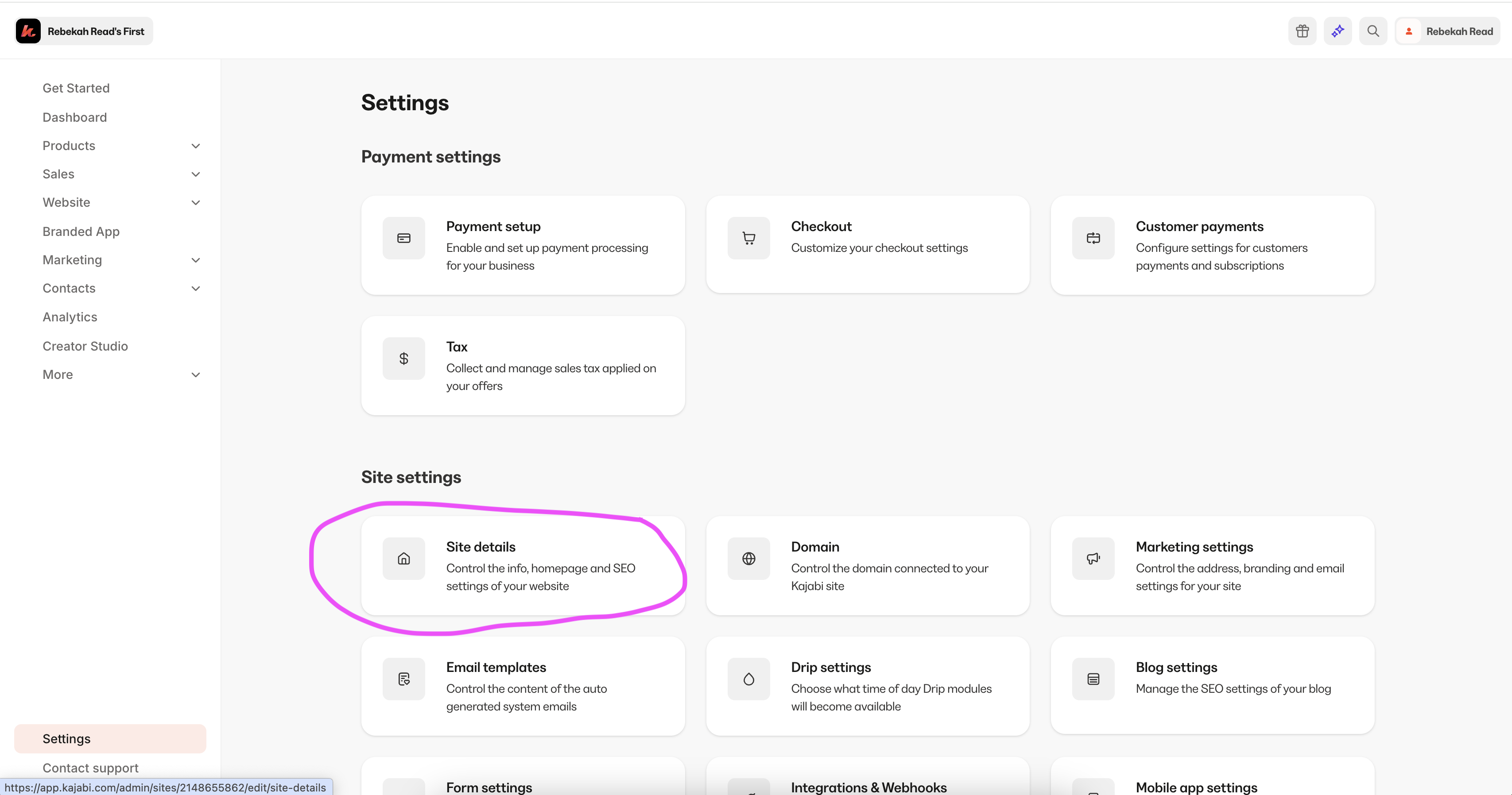Click 'Manage the SEO settings of your blog'

click(1233, 689)
